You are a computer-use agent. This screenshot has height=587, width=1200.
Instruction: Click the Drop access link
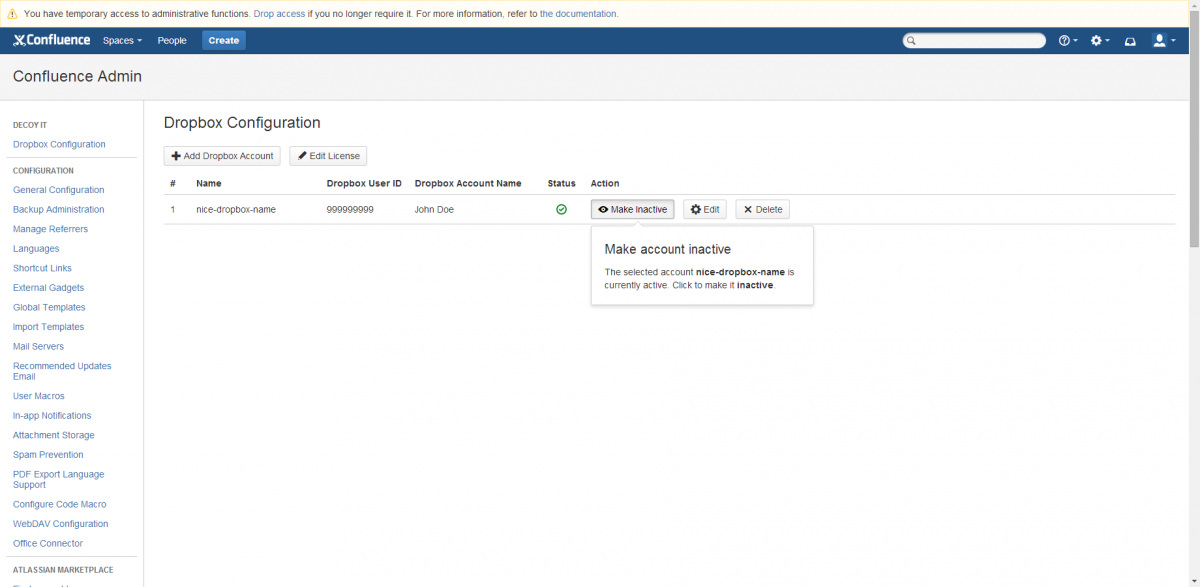[x=278, y=14]
